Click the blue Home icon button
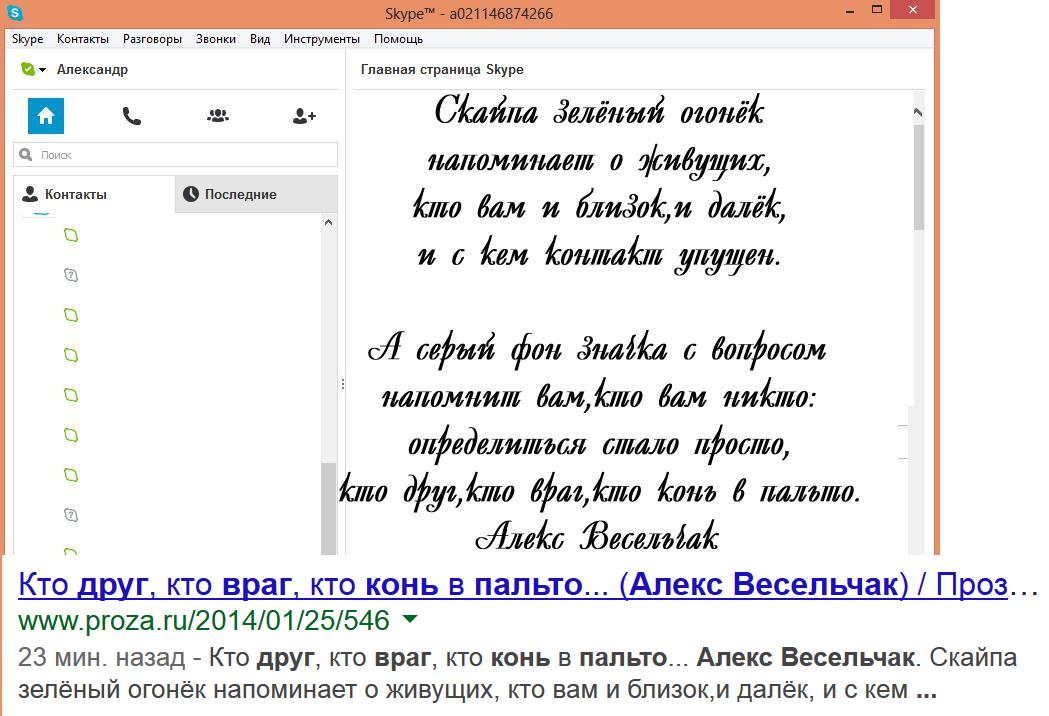 [x=46, y=116]
